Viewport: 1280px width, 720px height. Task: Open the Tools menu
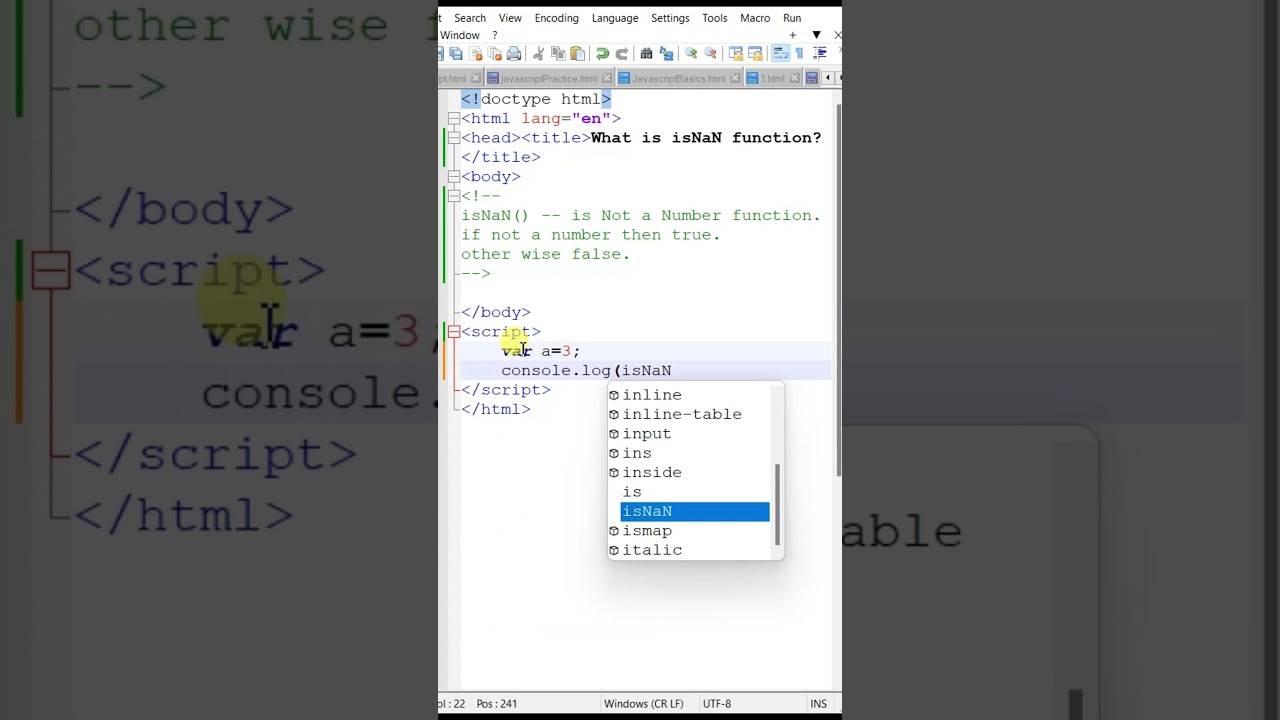tap(715, 18)
